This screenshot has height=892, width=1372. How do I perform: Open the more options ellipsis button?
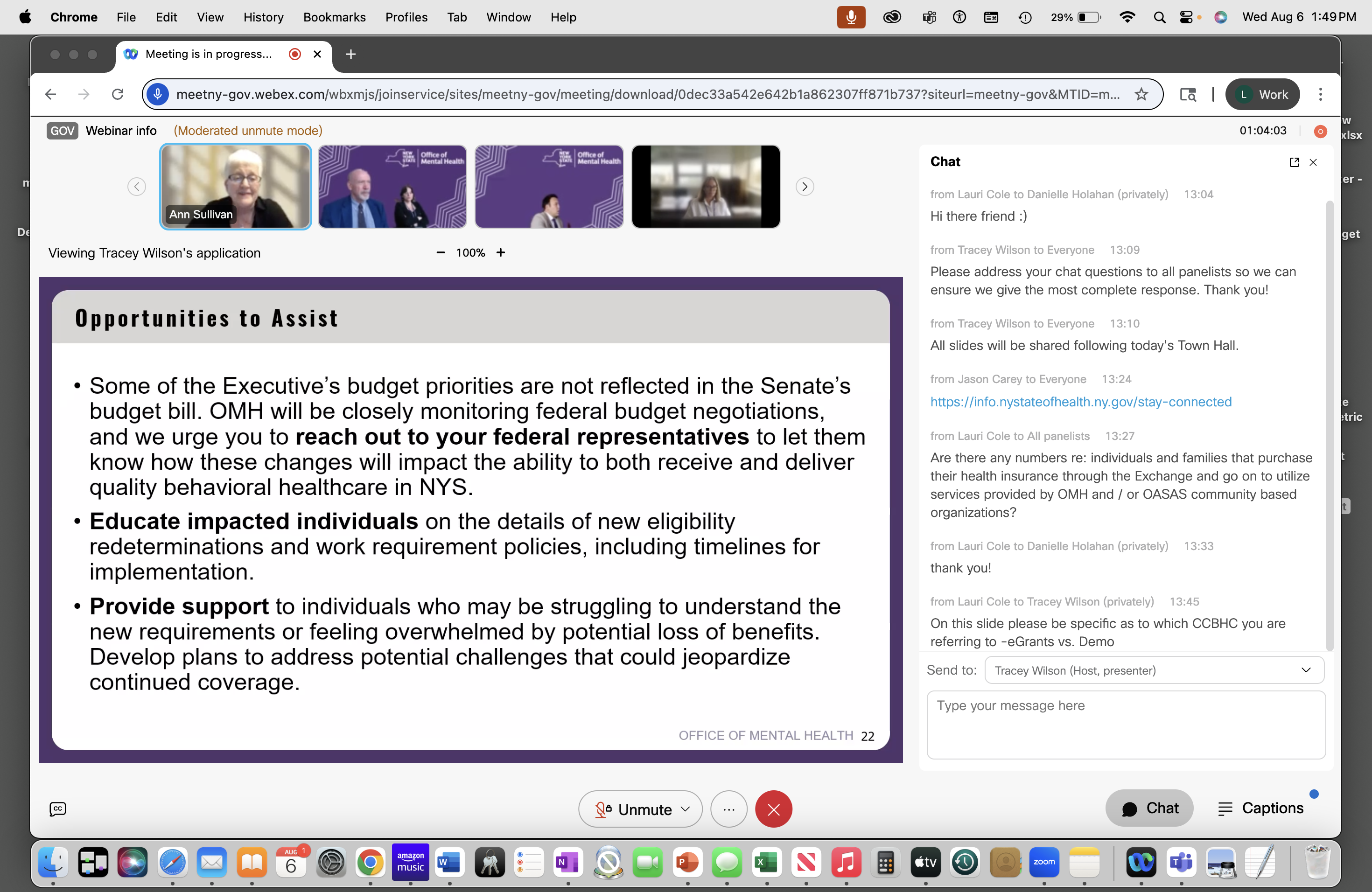point(728,809)
